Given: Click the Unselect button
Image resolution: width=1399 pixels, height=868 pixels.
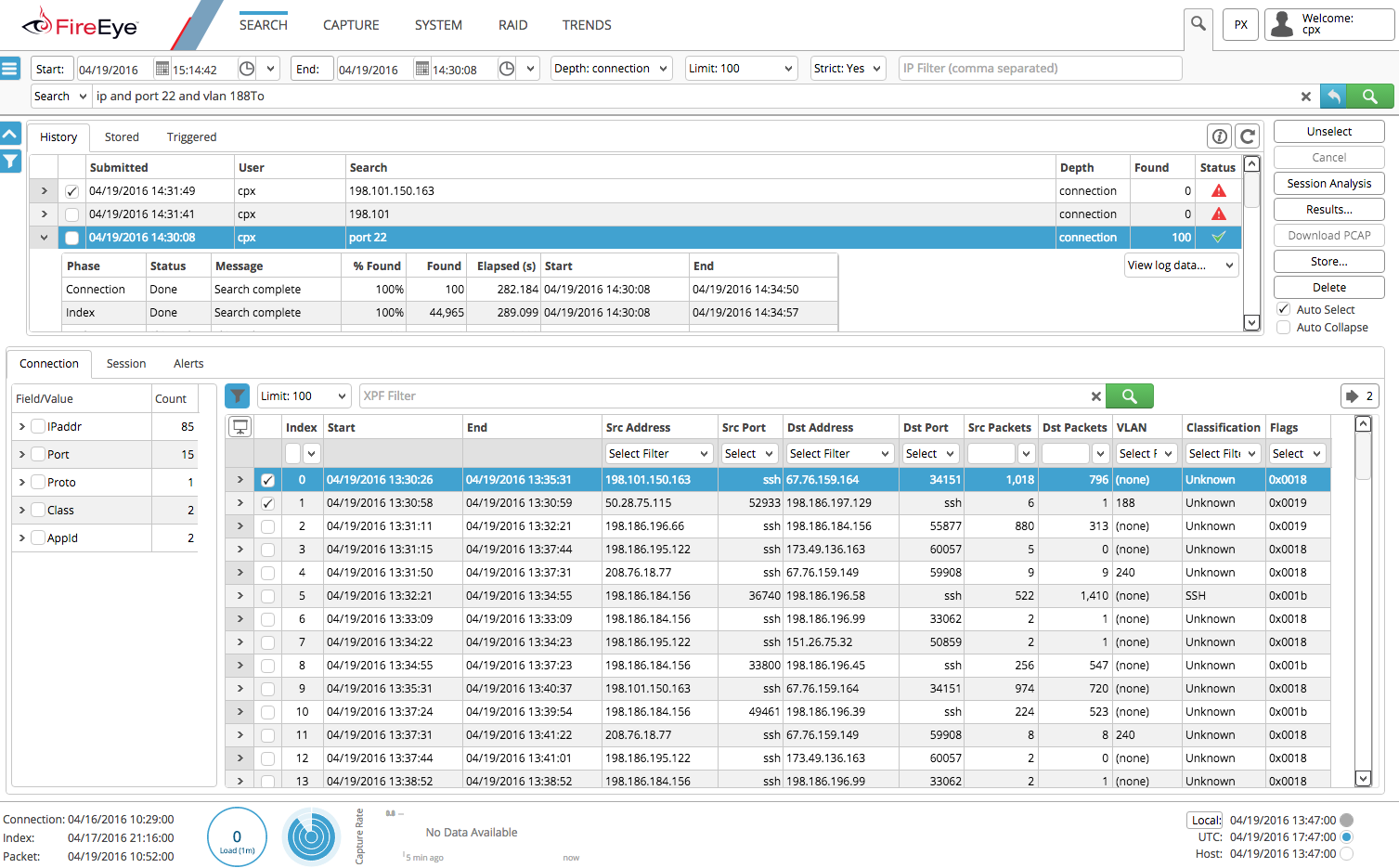Looking at the screenshot, I should tap(1328, 132).
